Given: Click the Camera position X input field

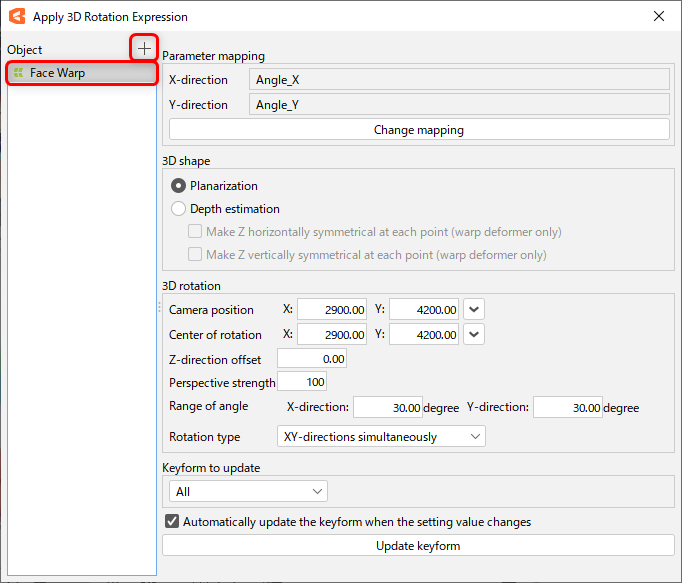Looking at the screenshot, I should (x=333, y=310).
